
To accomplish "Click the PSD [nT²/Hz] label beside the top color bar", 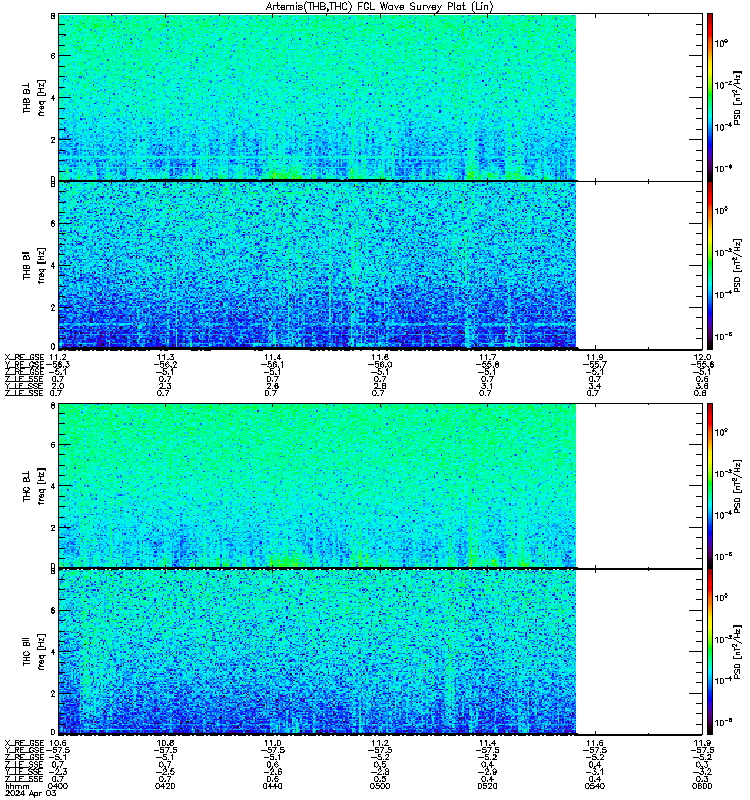I will point(737,98).
